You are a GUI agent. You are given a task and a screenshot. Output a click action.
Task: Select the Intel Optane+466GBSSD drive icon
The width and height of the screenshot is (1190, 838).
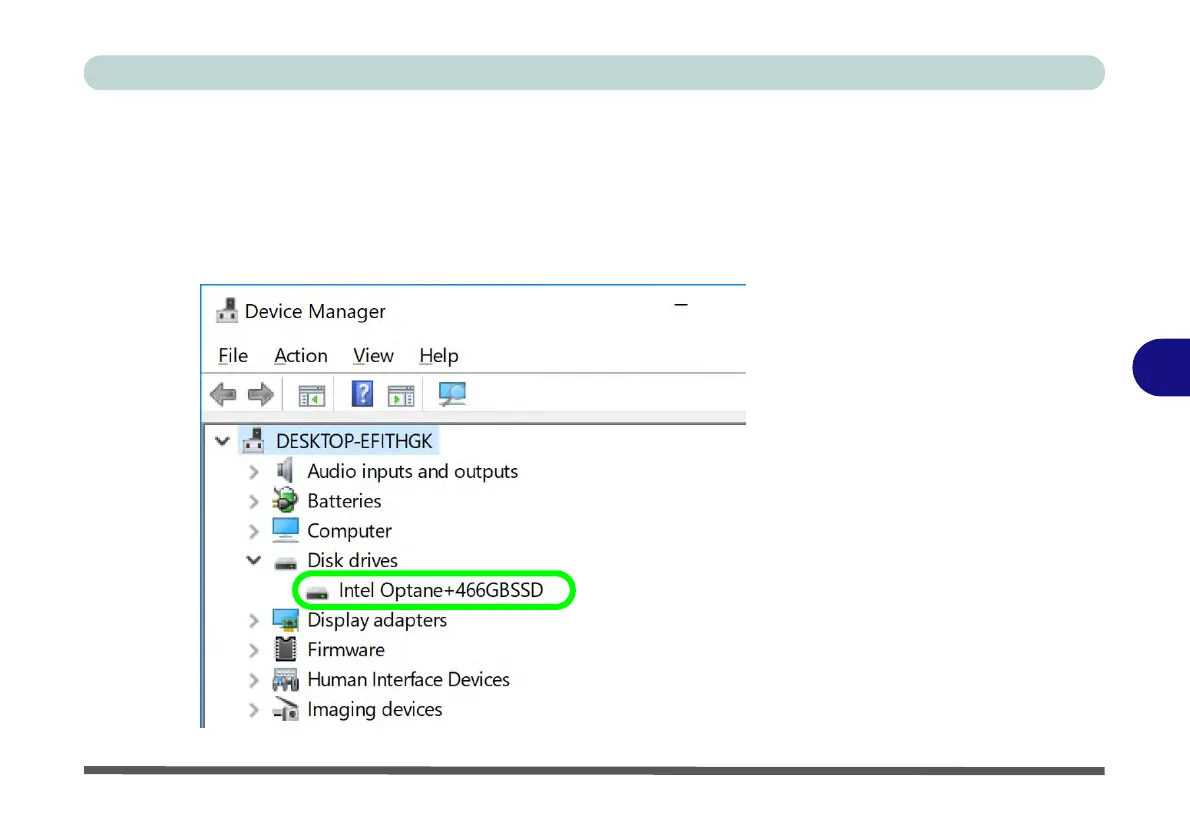[317, 591]
